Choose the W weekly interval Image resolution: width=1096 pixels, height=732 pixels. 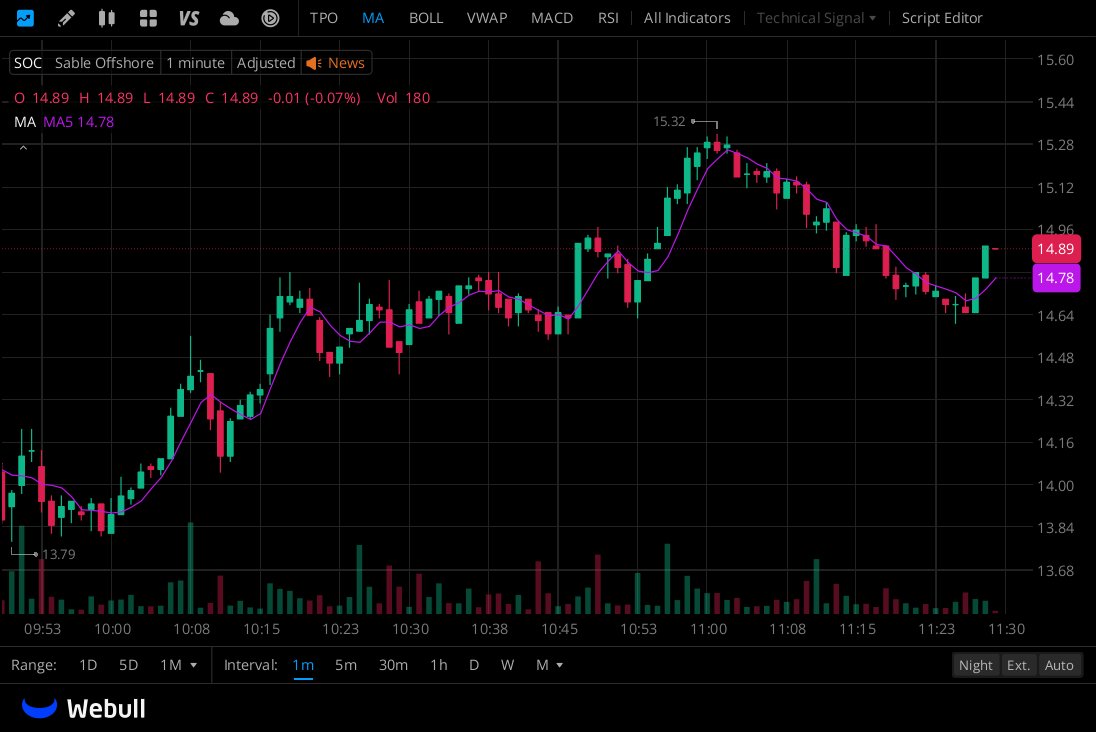[x=507, y=665]
